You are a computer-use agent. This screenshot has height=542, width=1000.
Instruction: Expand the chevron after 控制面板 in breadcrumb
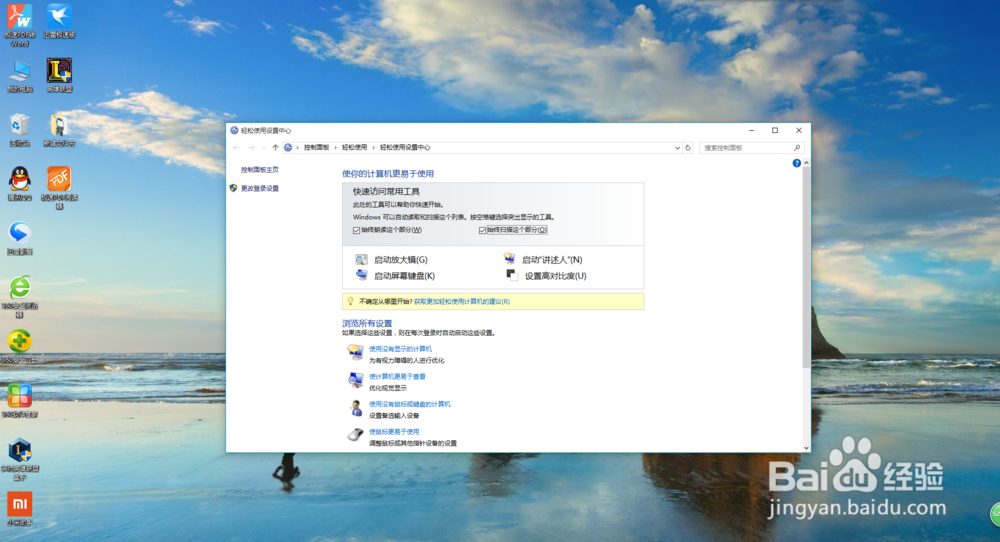(x=335, y=147)
